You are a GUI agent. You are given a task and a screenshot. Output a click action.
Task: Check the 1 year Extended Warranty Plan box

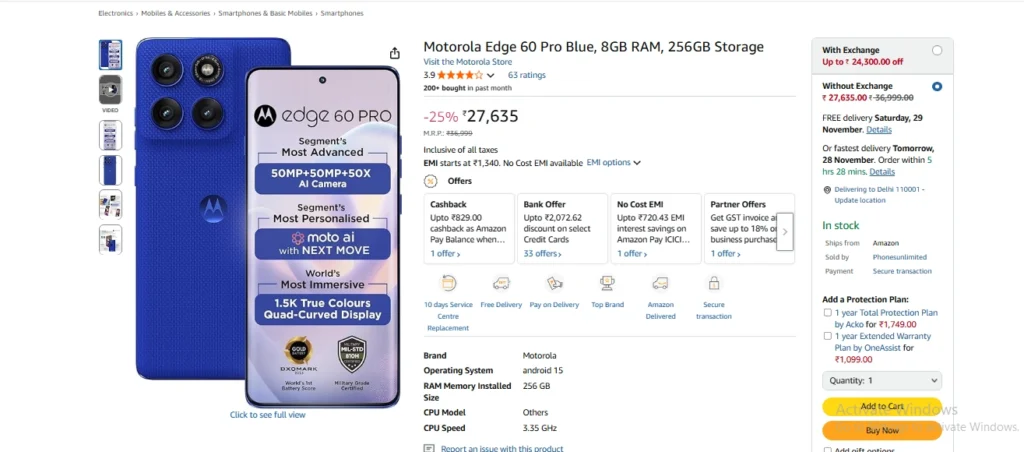coord(826,336)
